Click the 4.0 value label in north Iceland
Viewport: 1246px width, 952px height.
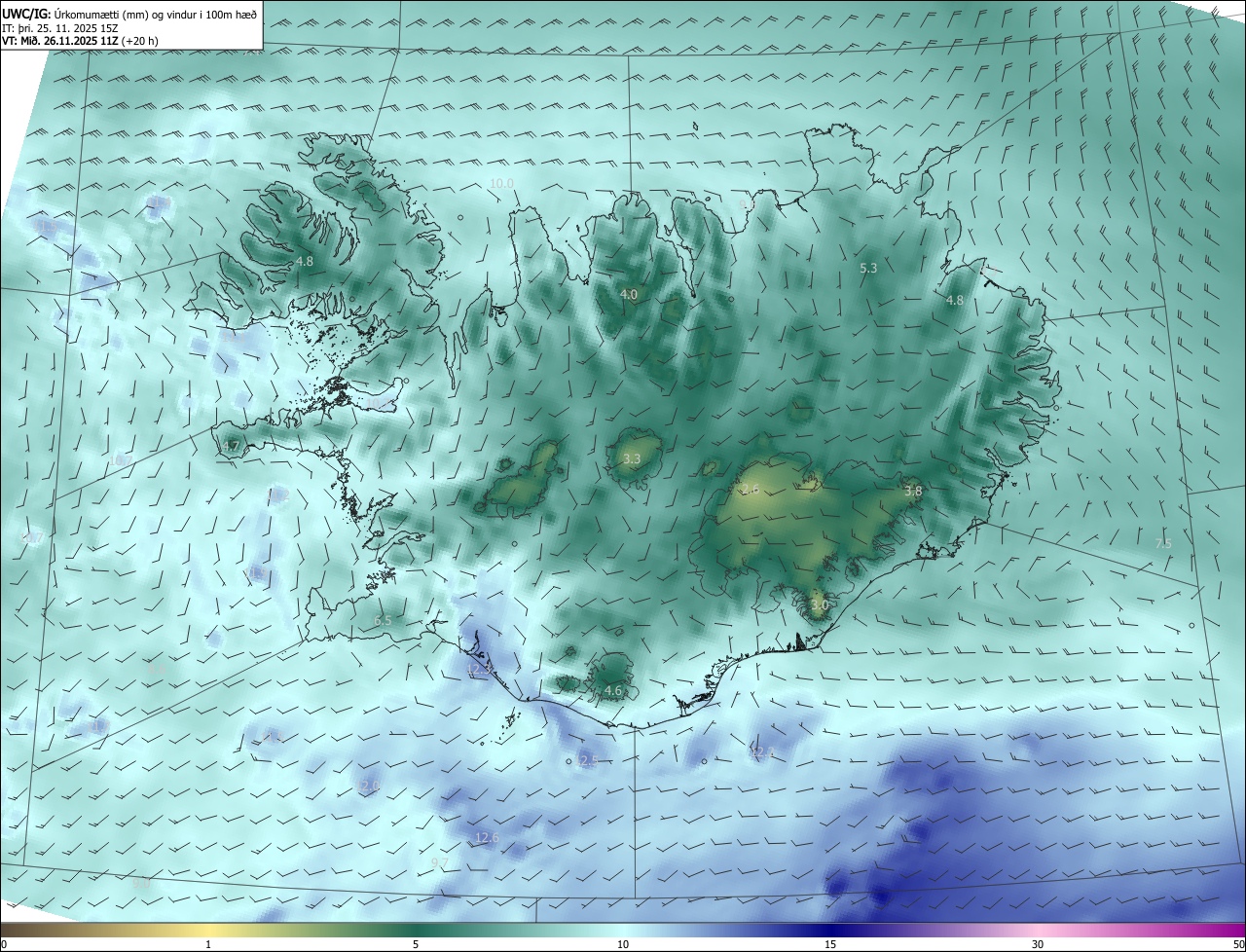(x=629, y=294)
